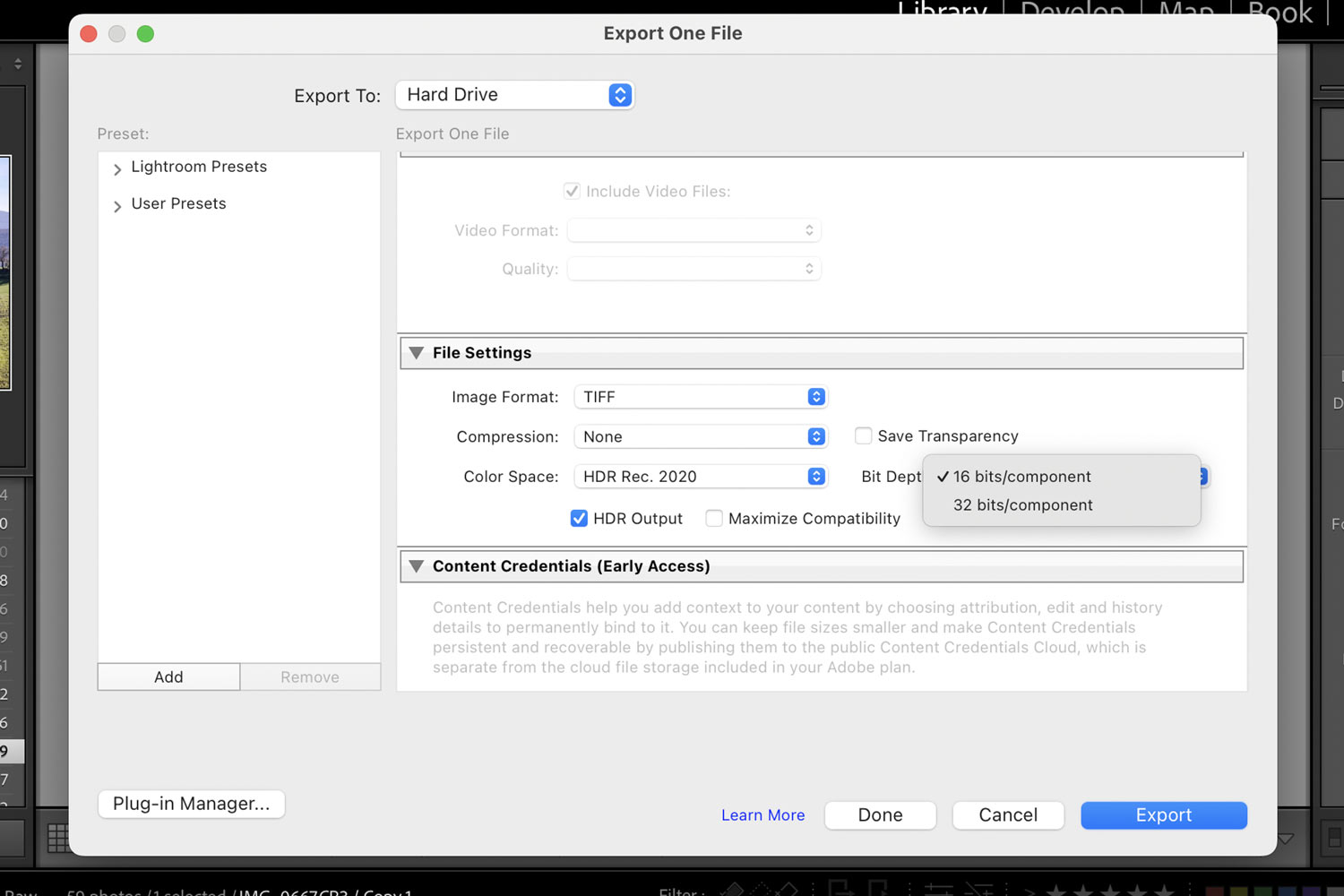Click the Add preset button
Viewport: 1344px width, 896px height.
[168, 677]
